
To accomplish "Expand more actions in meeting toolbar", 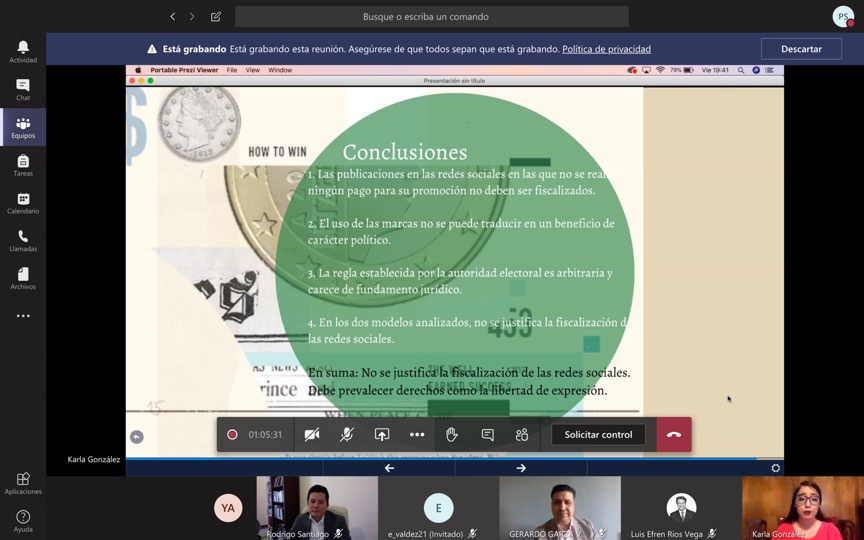I will coord(417,435).
